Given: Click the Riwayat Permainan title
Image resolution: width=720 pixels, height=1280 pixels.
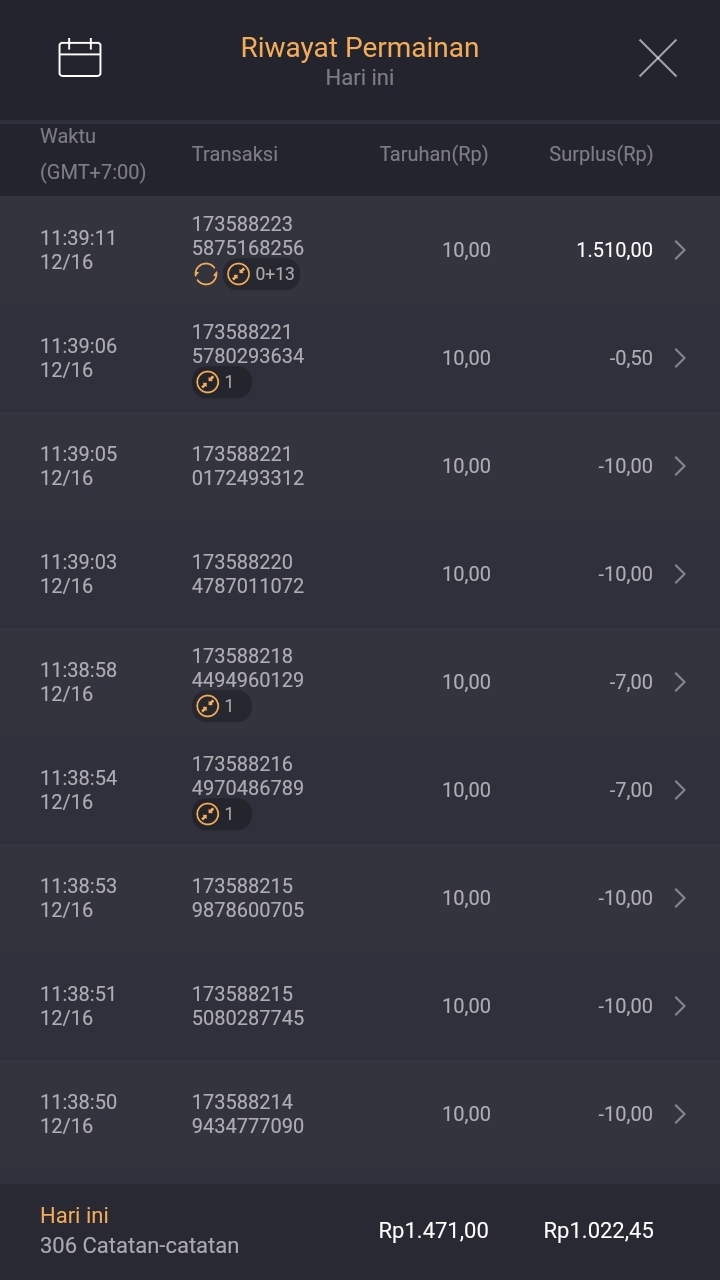Looking at the screenshot, I should (360, 48).
